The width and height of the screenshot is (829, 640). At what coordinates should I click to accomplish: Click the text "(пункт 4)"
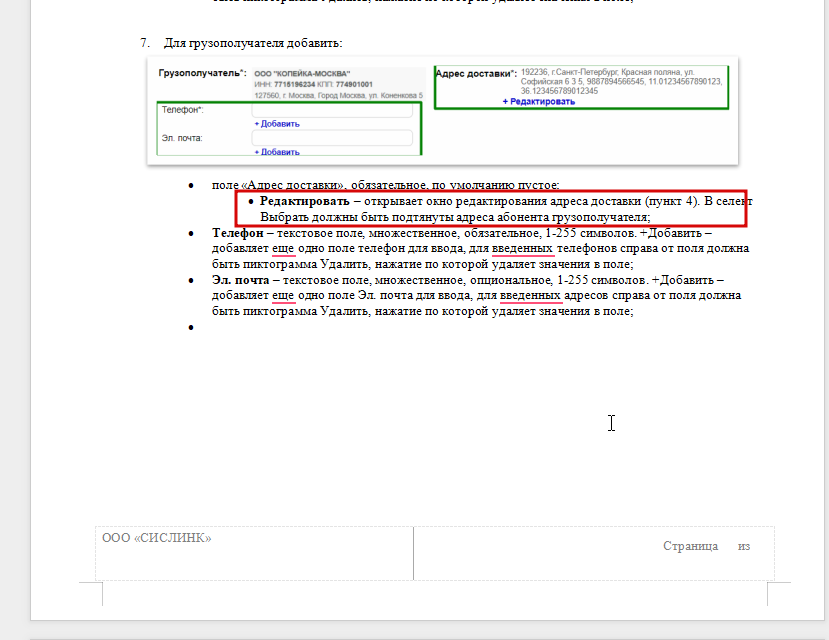pyautogui.click(x=671, y=201)
